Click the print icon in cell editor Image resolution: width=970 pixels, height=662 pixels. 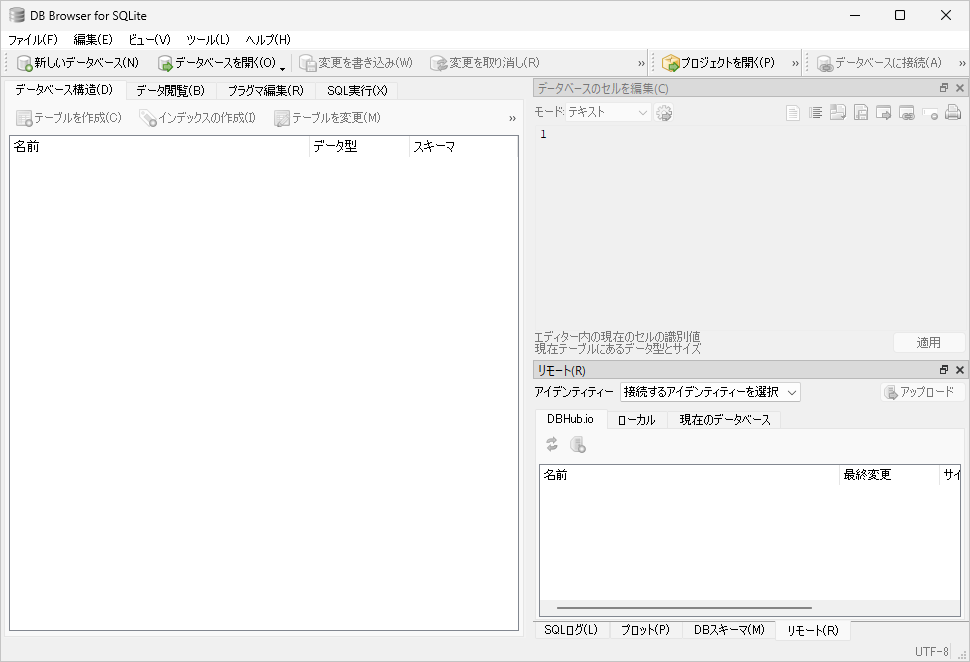952,113
